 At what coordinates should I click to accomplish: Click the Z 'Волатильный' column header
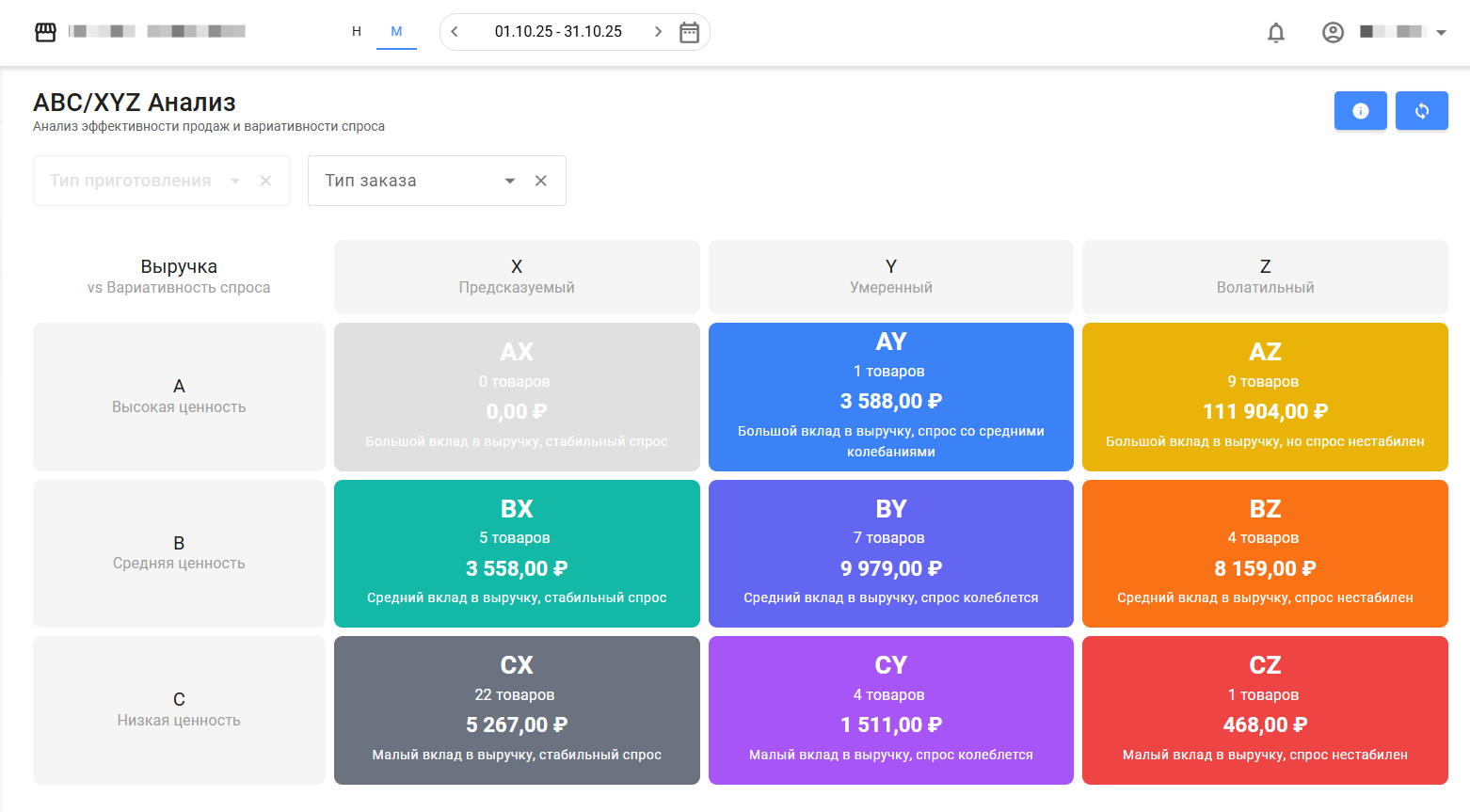tap(1265, 277)
